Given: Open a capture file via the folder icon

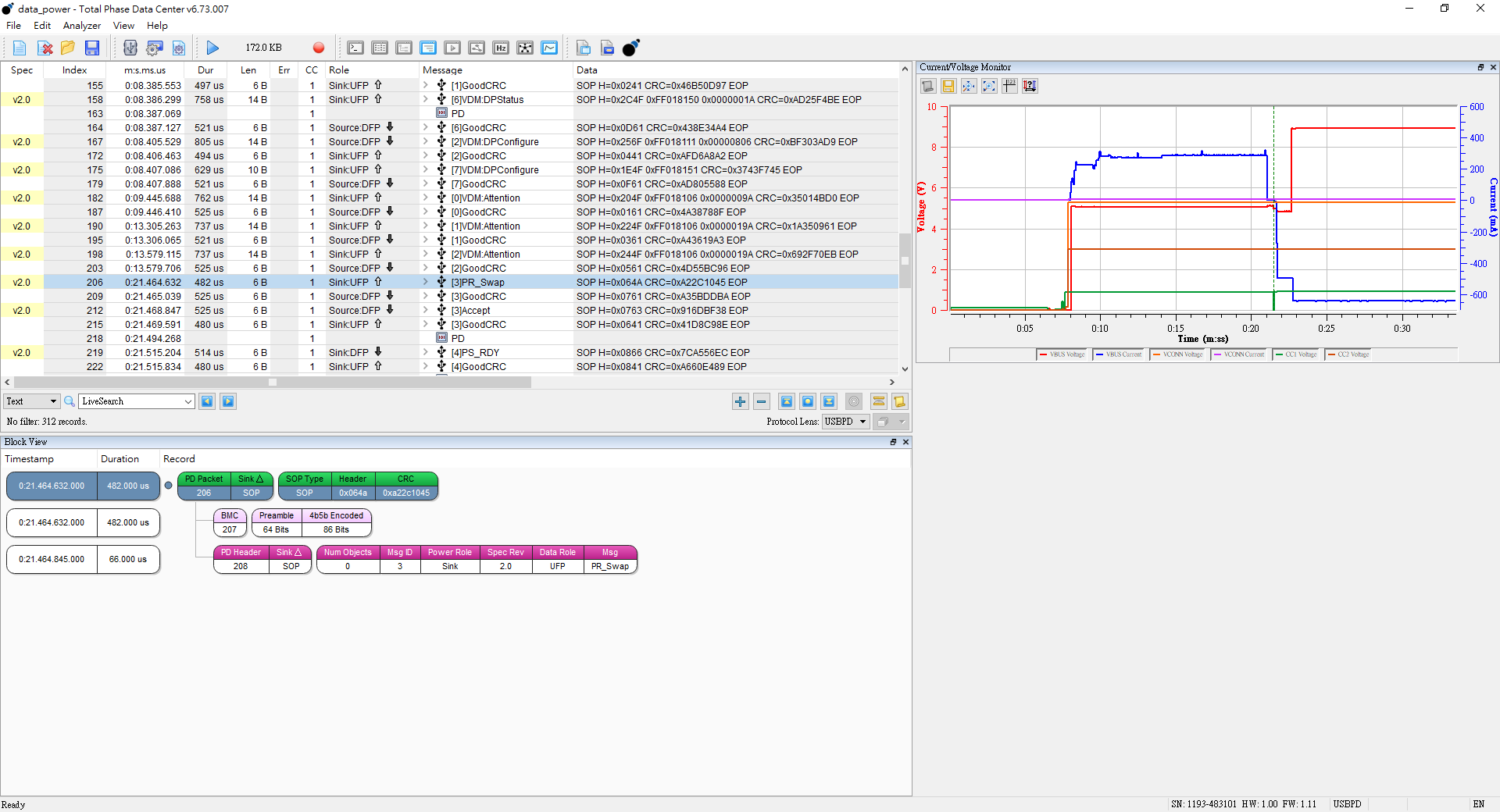Looking at the screenshot, I should pos(68,48).
